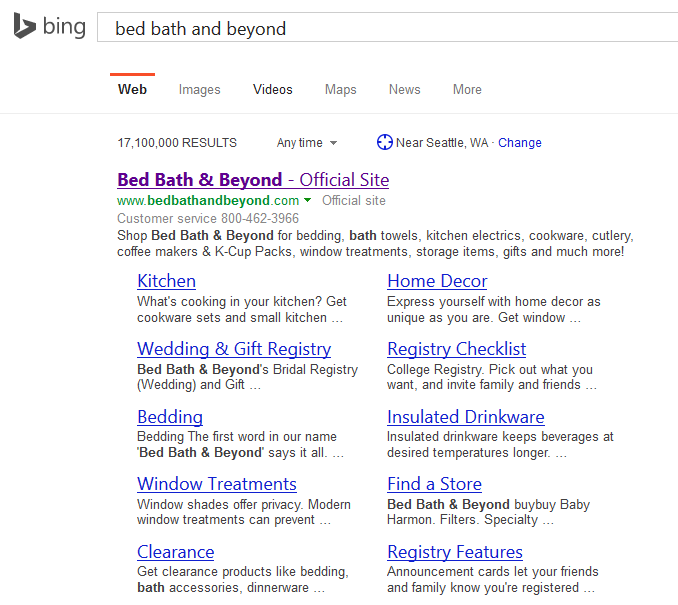
Task: Go to the News tab
Action: pyautogui.click(x=404, y=89)
